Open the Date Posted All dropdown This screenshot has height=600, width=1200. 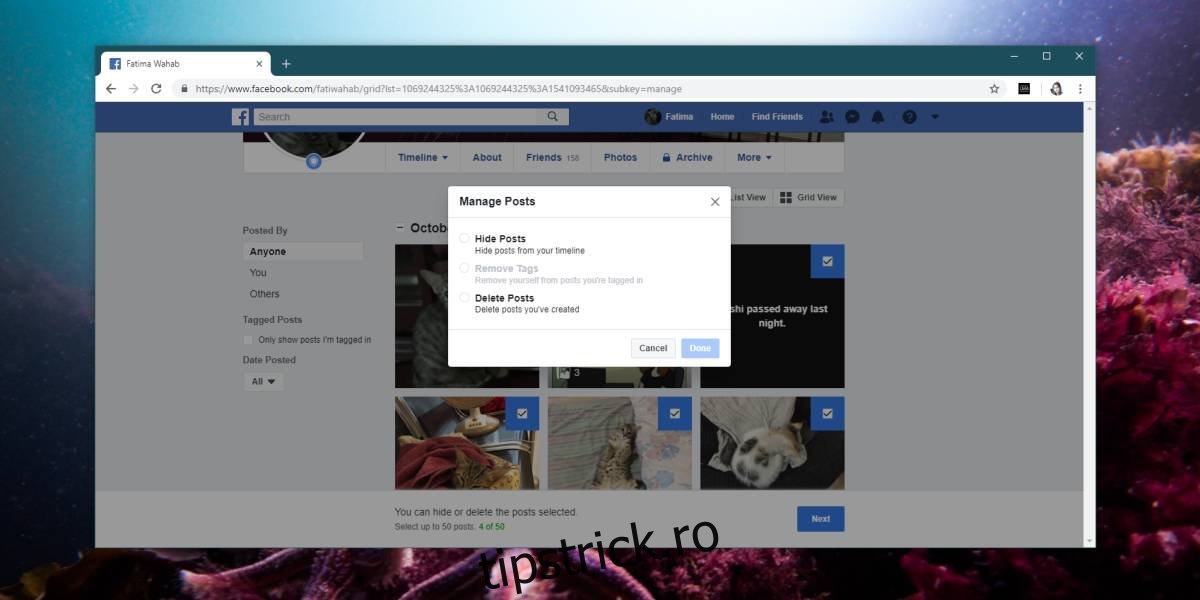coord(264,381)
